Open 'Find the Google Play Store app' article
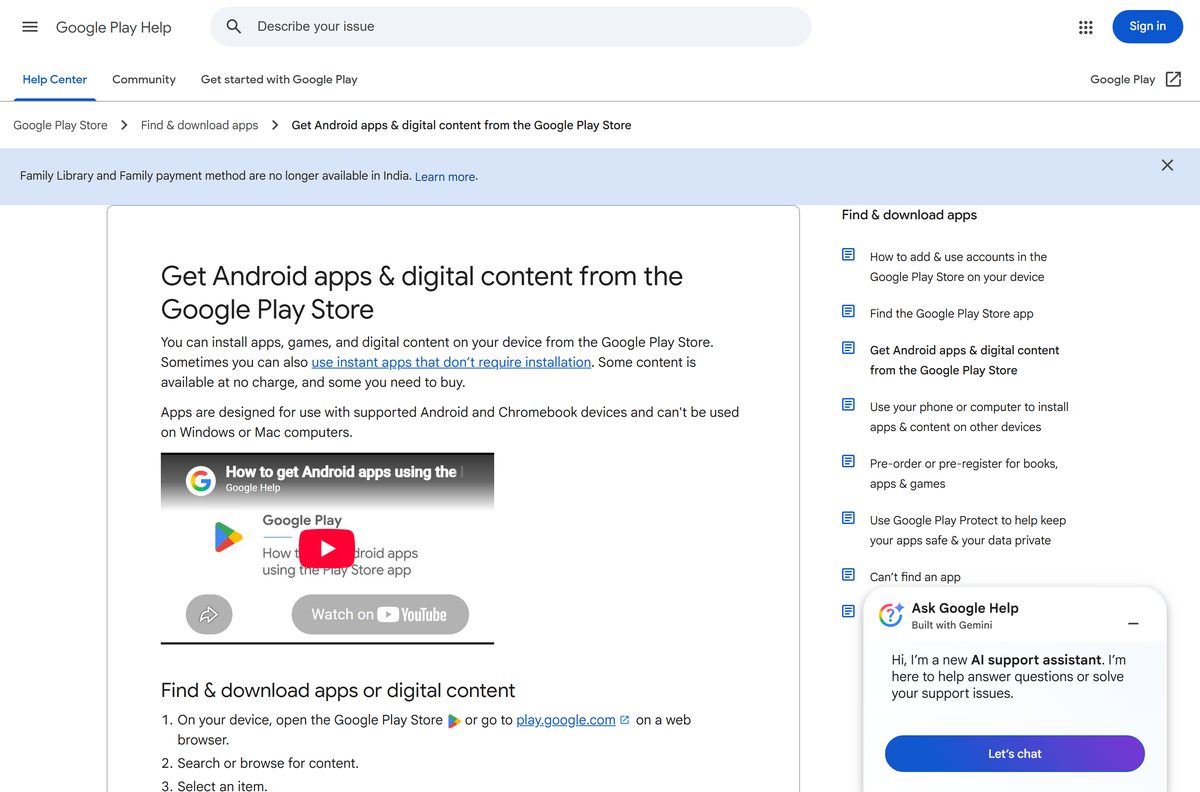The height and width of the screenshot is (792, 1200). 951,313
